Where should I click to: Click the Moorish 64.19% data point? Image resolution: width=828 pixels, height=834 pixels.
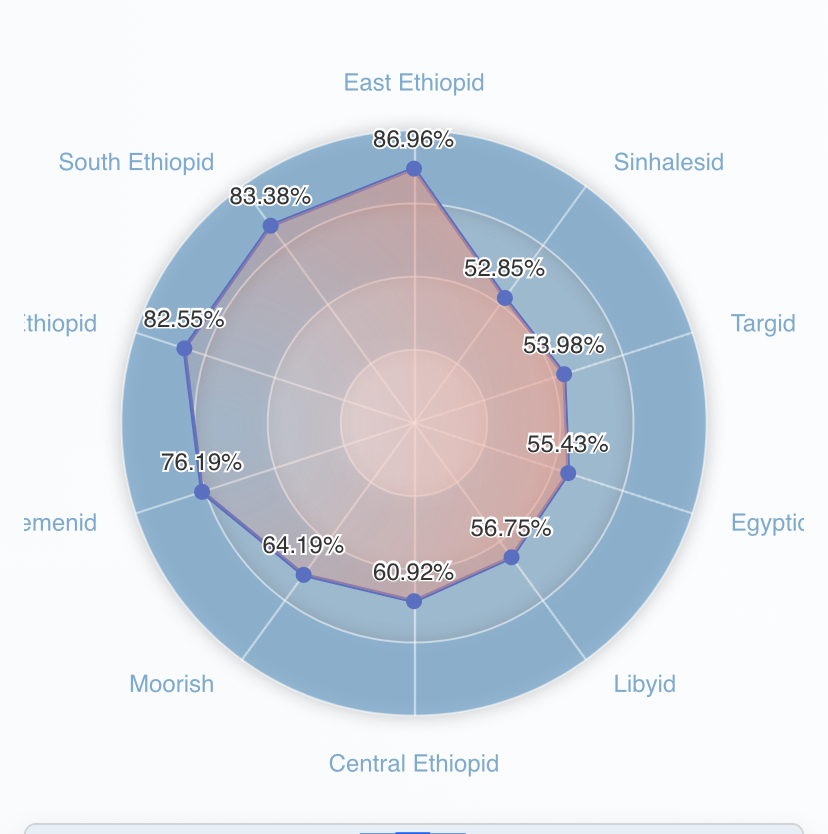pyautogui.click(x=303, y=574)
